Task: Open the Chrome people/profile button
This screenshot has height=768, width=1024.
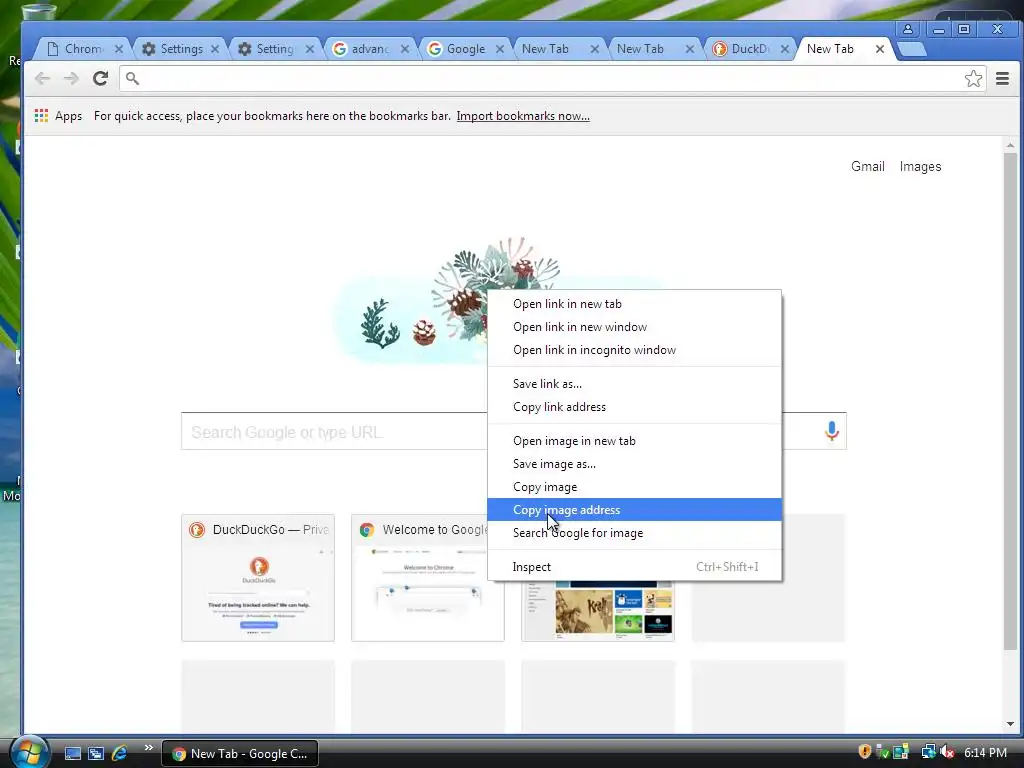Action: 908,29
